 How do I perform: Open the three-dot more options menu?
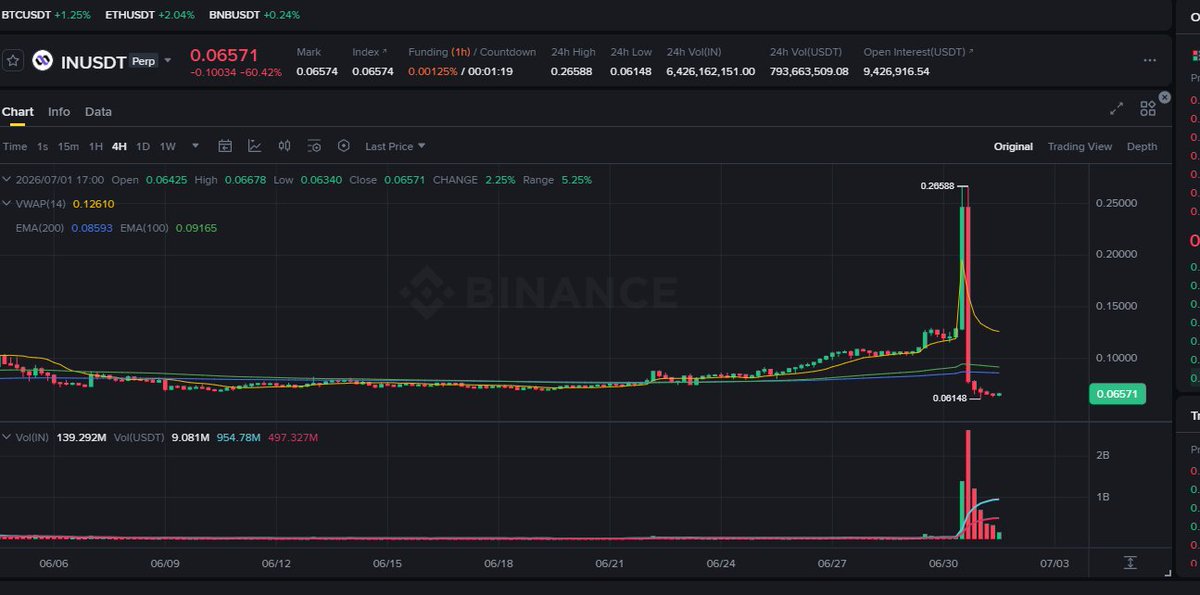(1150, 60)
